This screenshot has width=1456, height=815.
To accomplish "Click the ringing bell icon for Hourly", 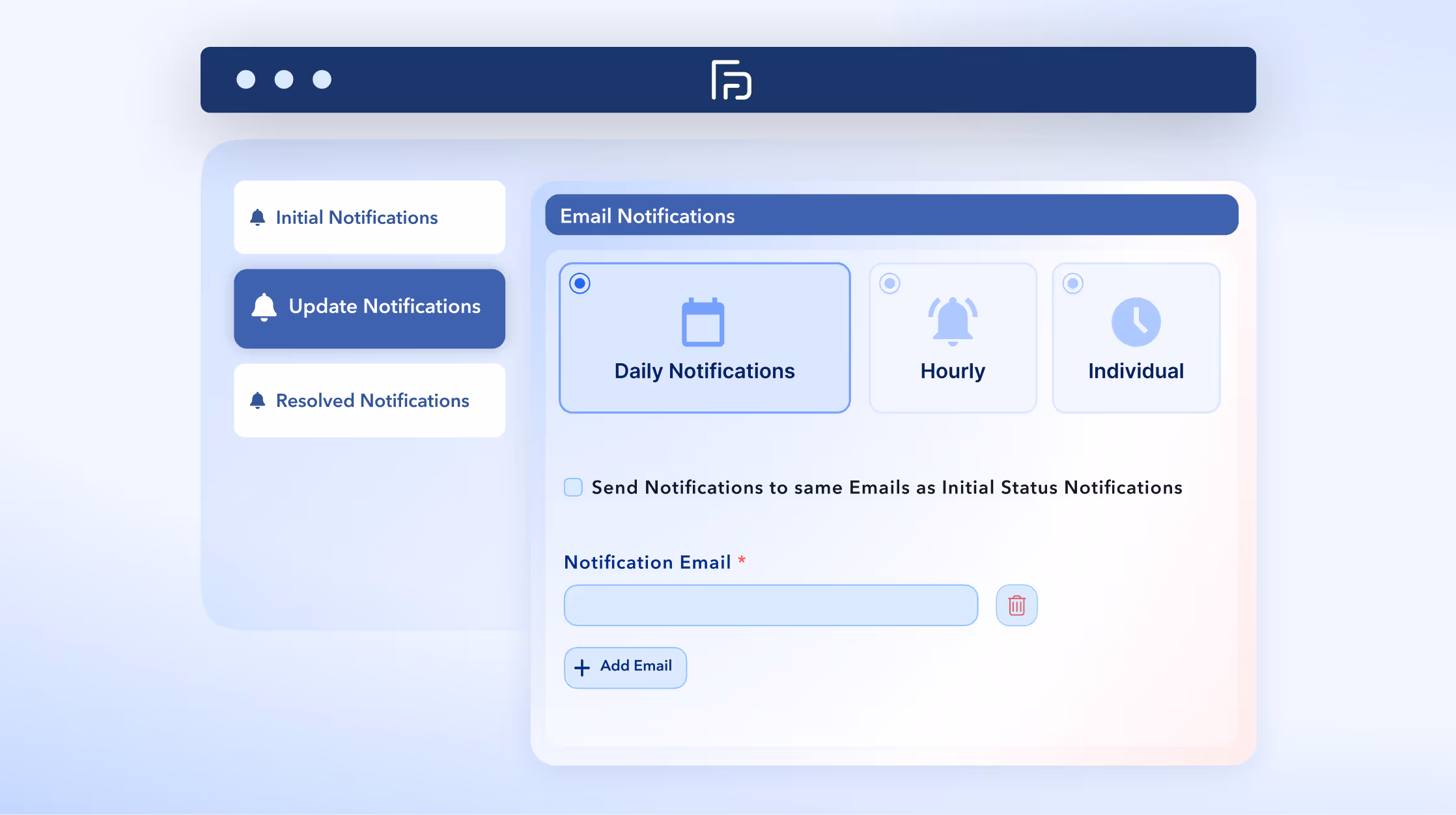I will pos(953,321).
